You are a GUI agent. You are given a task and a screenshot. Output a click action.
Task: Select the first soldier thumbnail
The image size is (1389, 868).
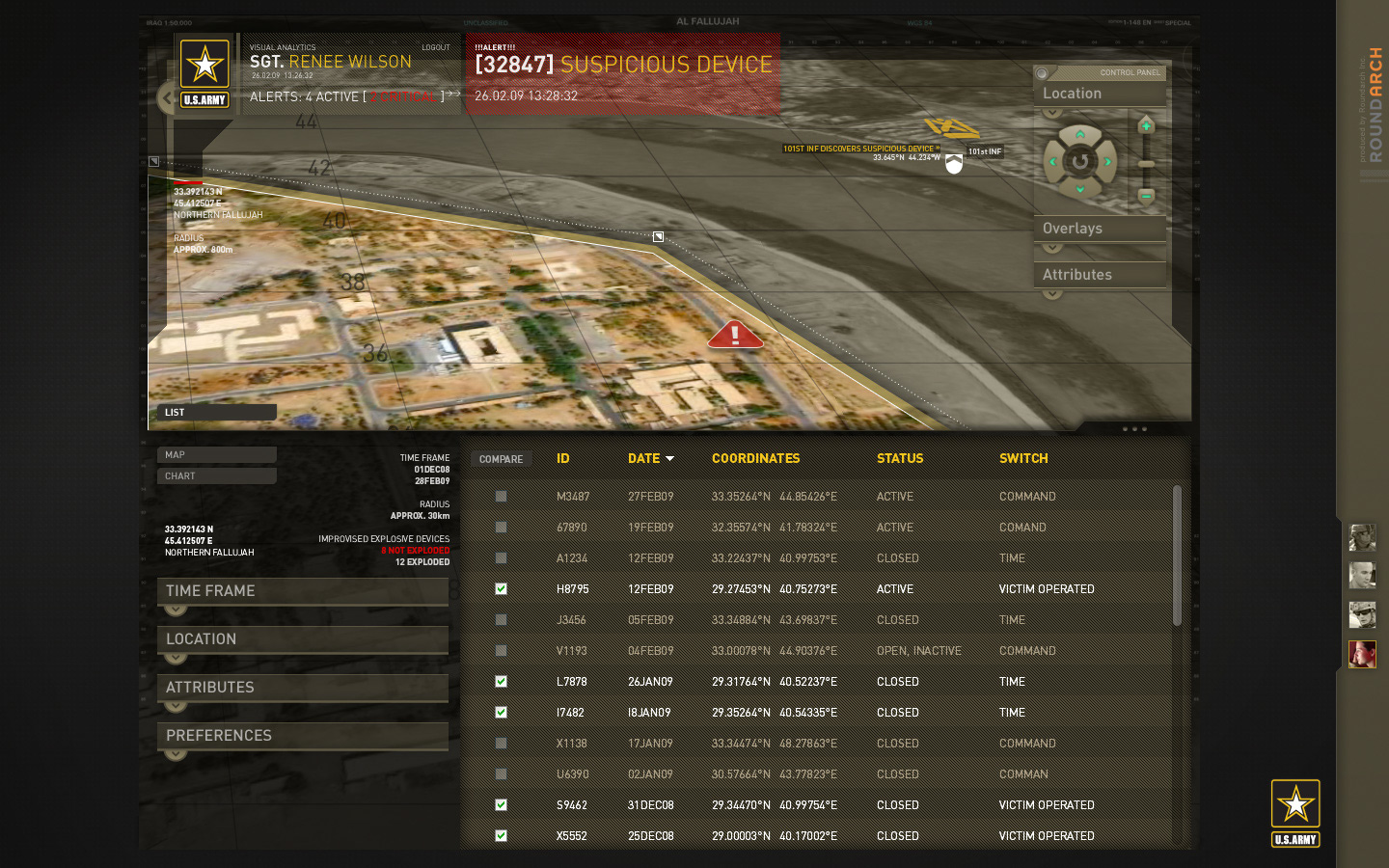click(x=1362, y=537)
